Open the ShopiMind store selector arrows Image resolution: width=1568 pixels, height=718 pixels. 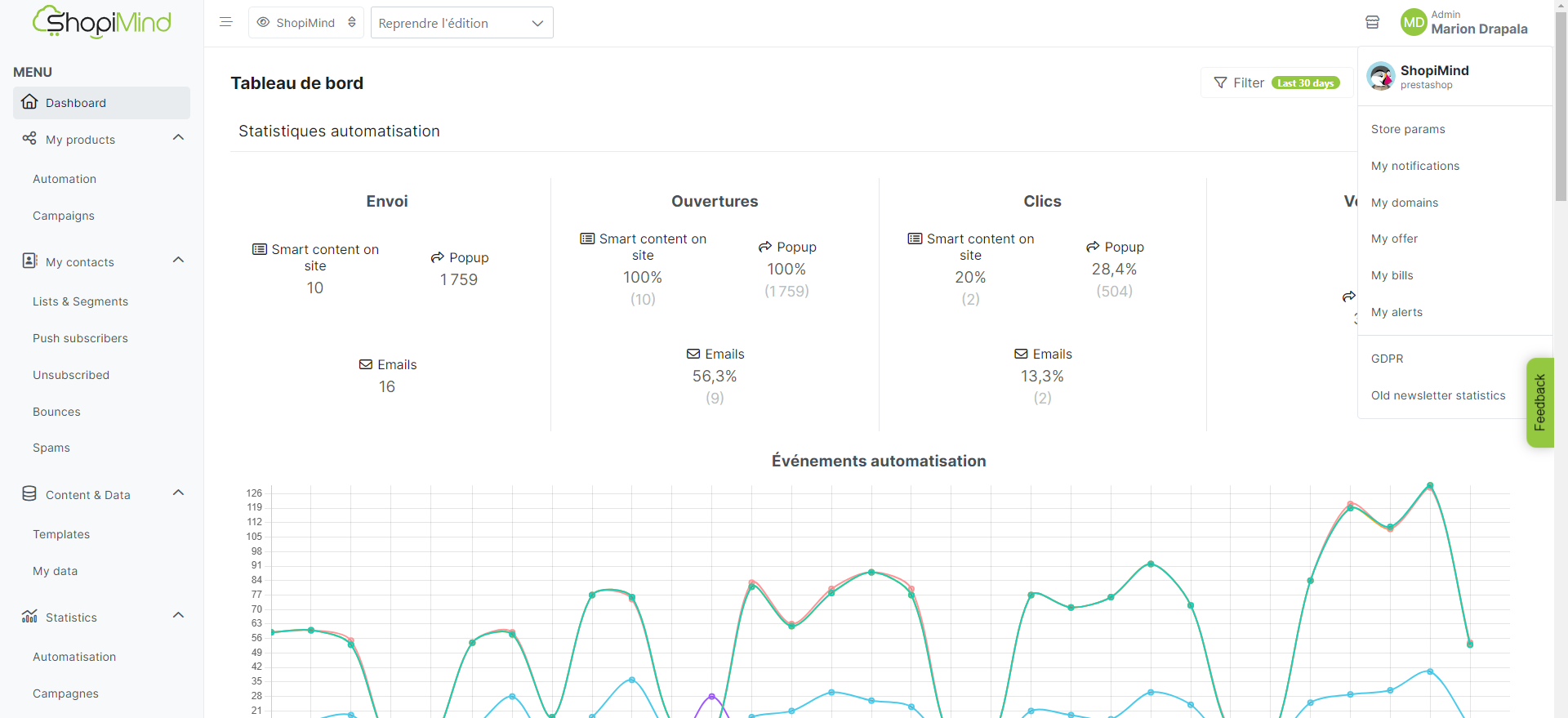(x=352, y=22)
